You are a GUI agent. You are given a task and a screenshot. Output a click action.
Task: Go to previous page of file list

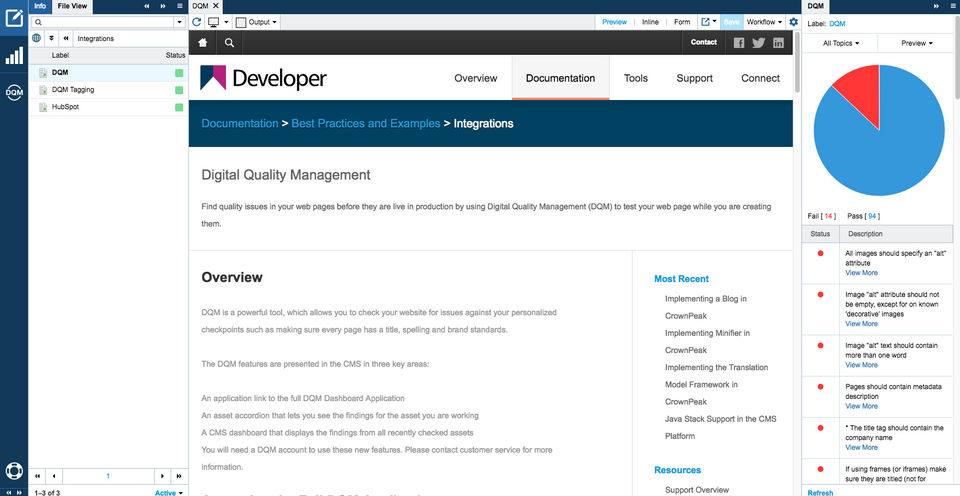(x=54, y=476)
